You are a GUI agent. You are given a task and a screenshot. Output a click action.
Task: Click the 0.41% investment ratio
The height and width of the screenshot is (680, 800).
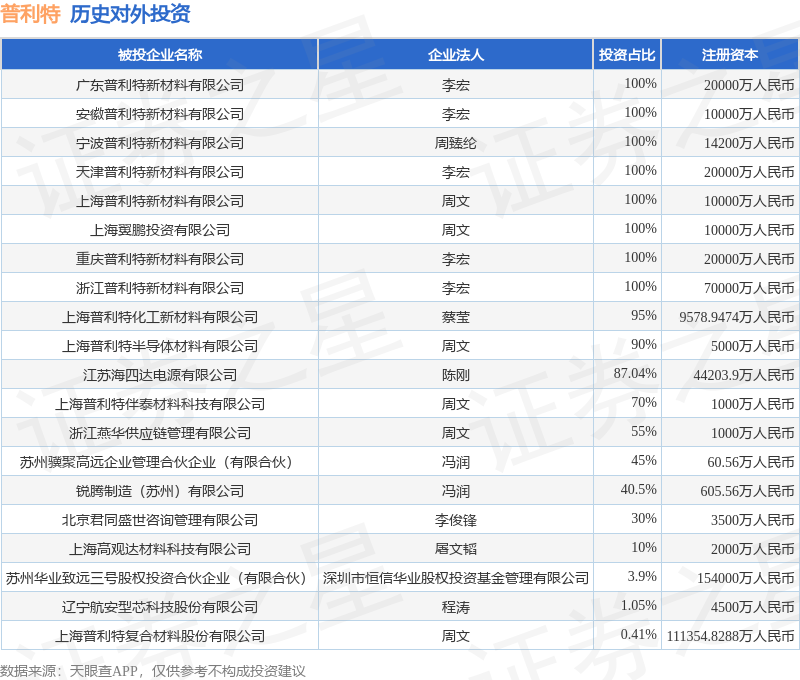tap(638, 635)
